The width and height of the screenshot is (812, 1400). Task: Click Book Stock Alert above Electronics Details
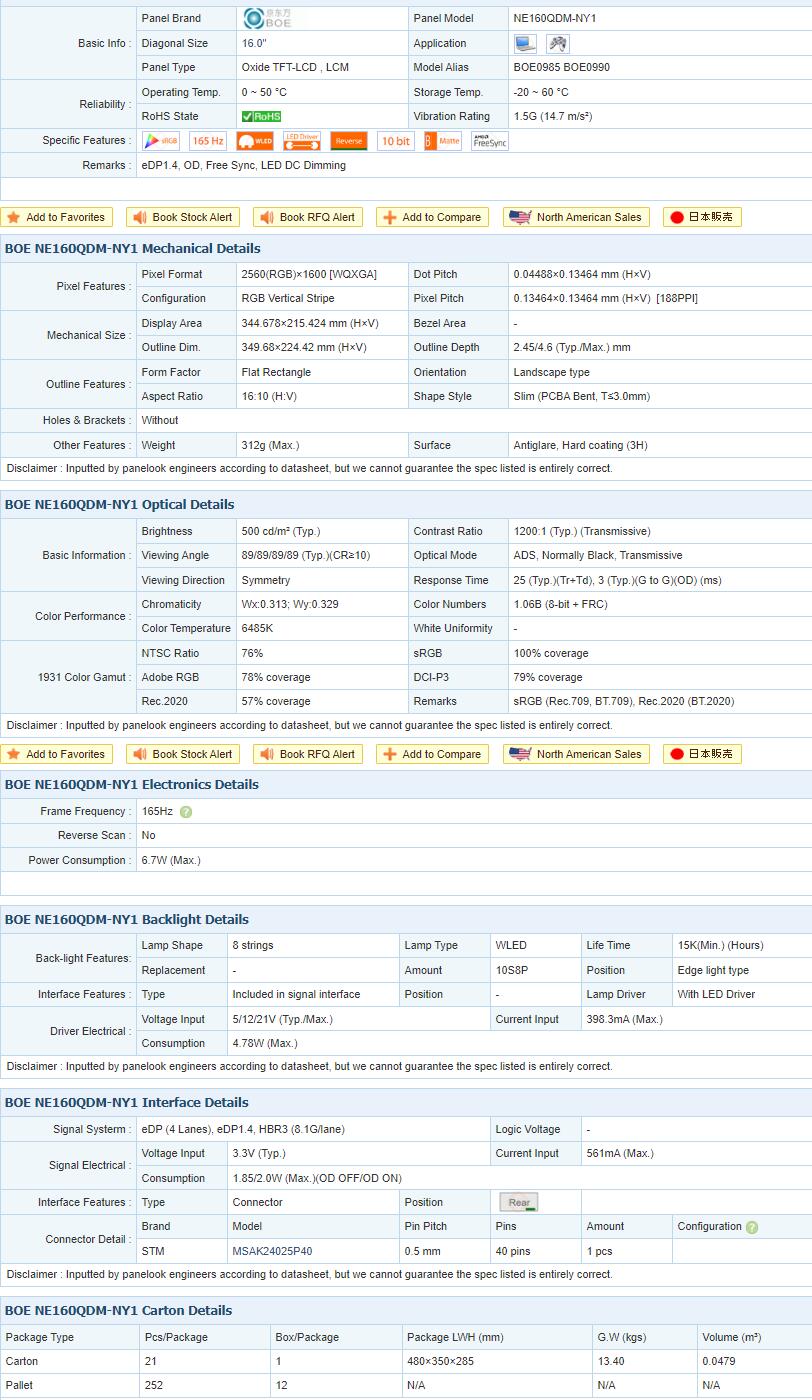point(183,754)
